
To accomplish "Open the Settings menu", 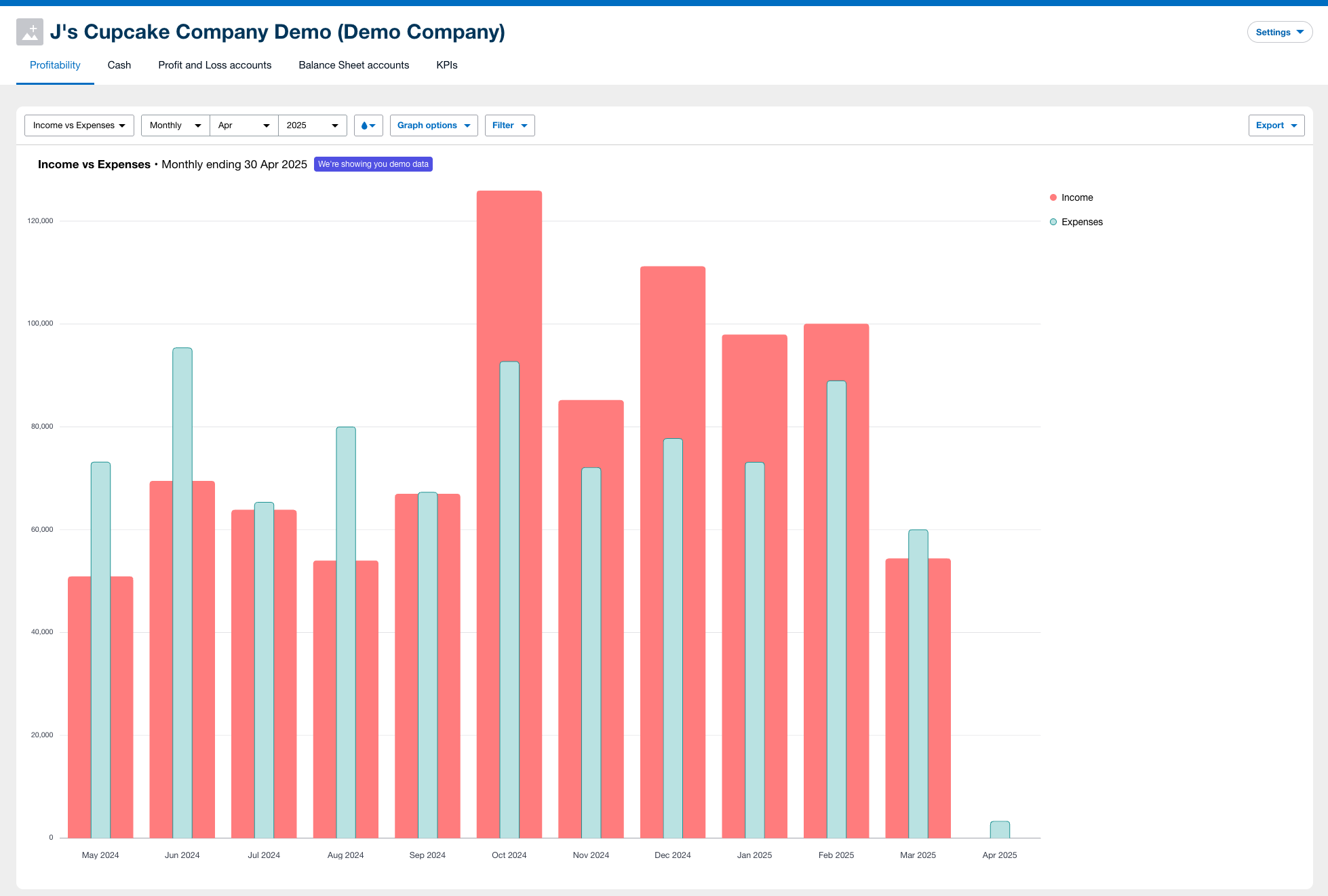I will (1279, 32).
